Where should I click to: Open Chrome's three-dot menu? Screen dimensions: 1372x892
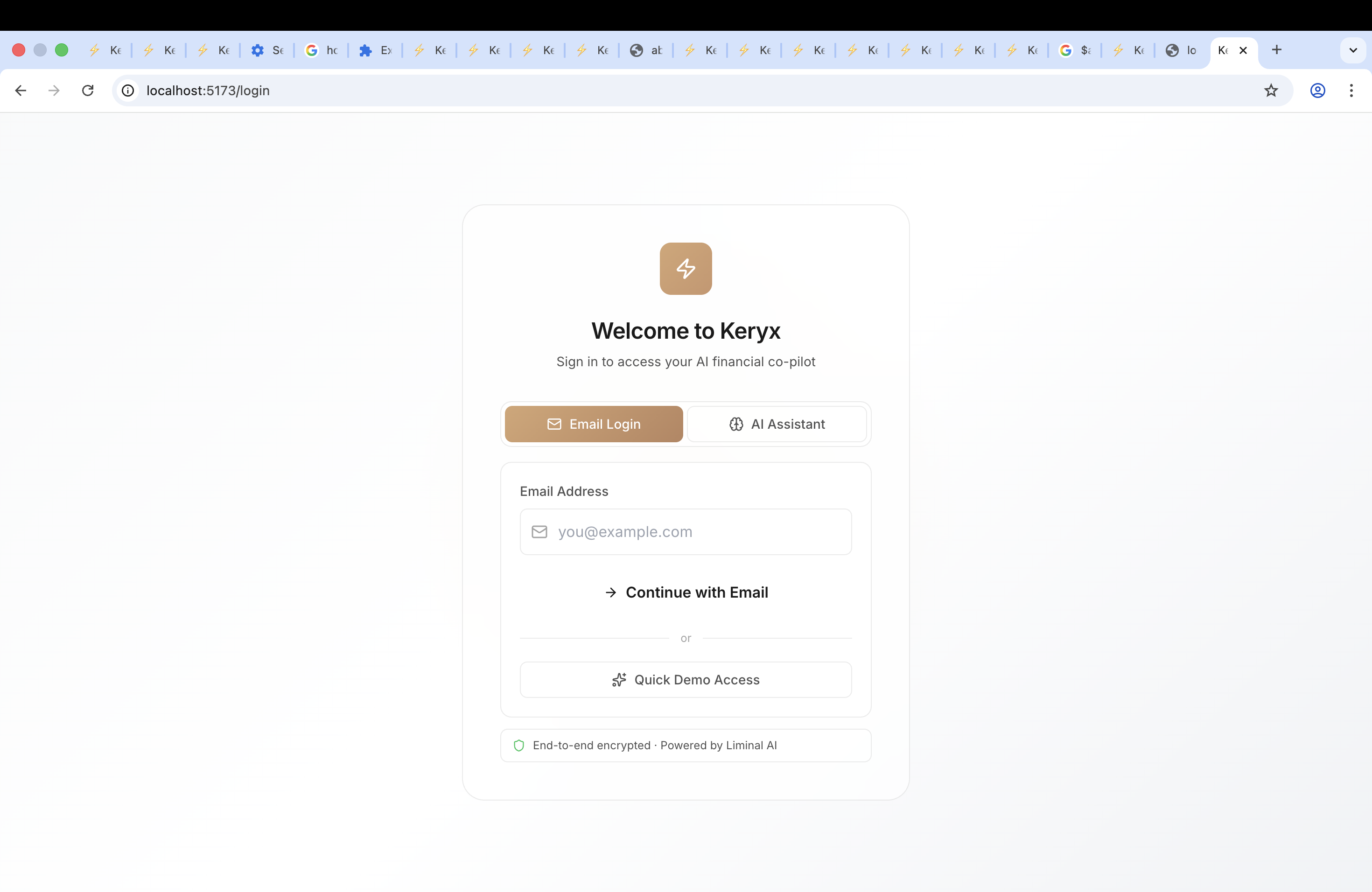pos(1351,91)
